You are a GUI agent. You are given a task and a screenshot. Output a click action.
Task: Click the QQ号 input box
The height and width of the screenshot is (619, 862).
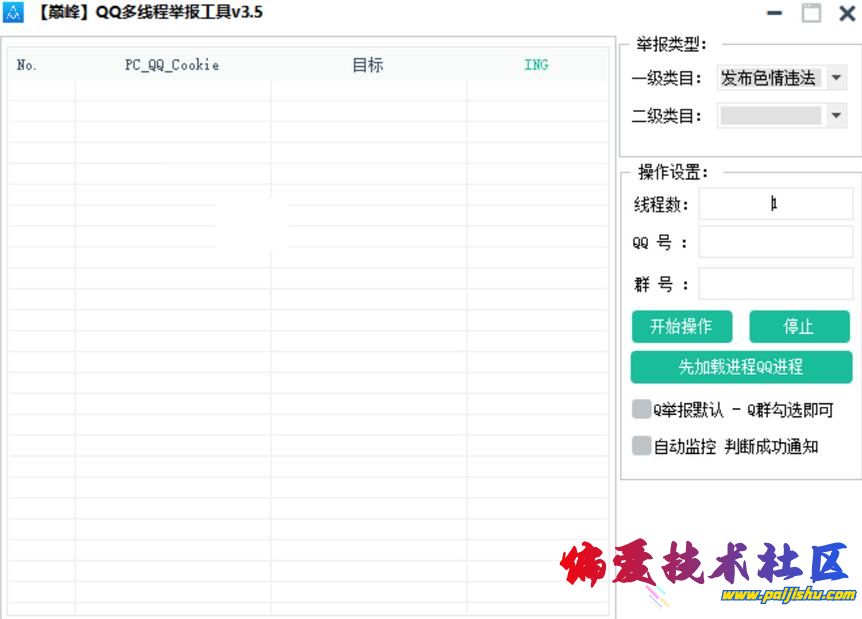click(777, 241)
